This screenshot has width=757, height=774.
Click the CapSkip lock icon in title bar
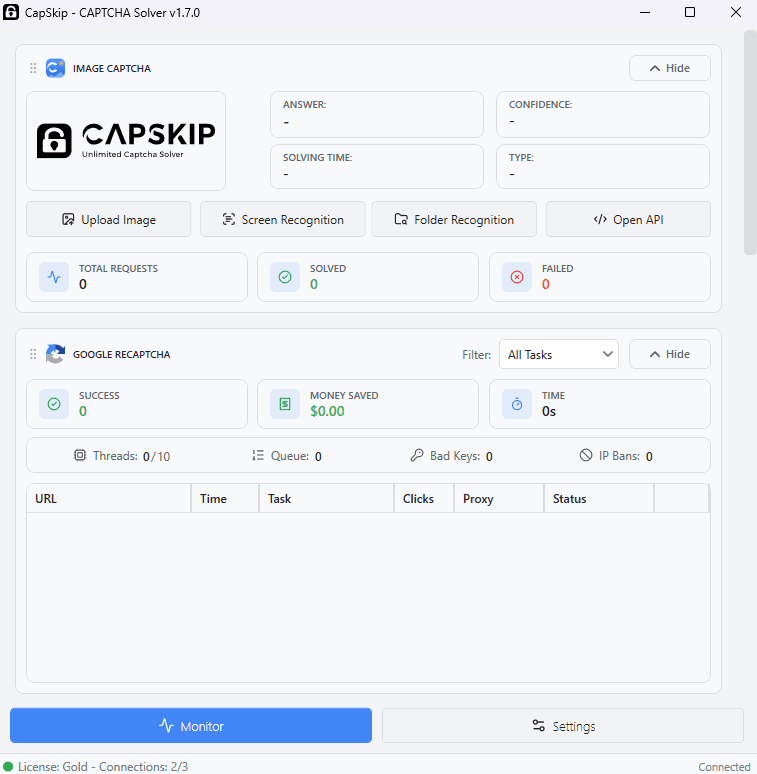click(x=11, y=12)
